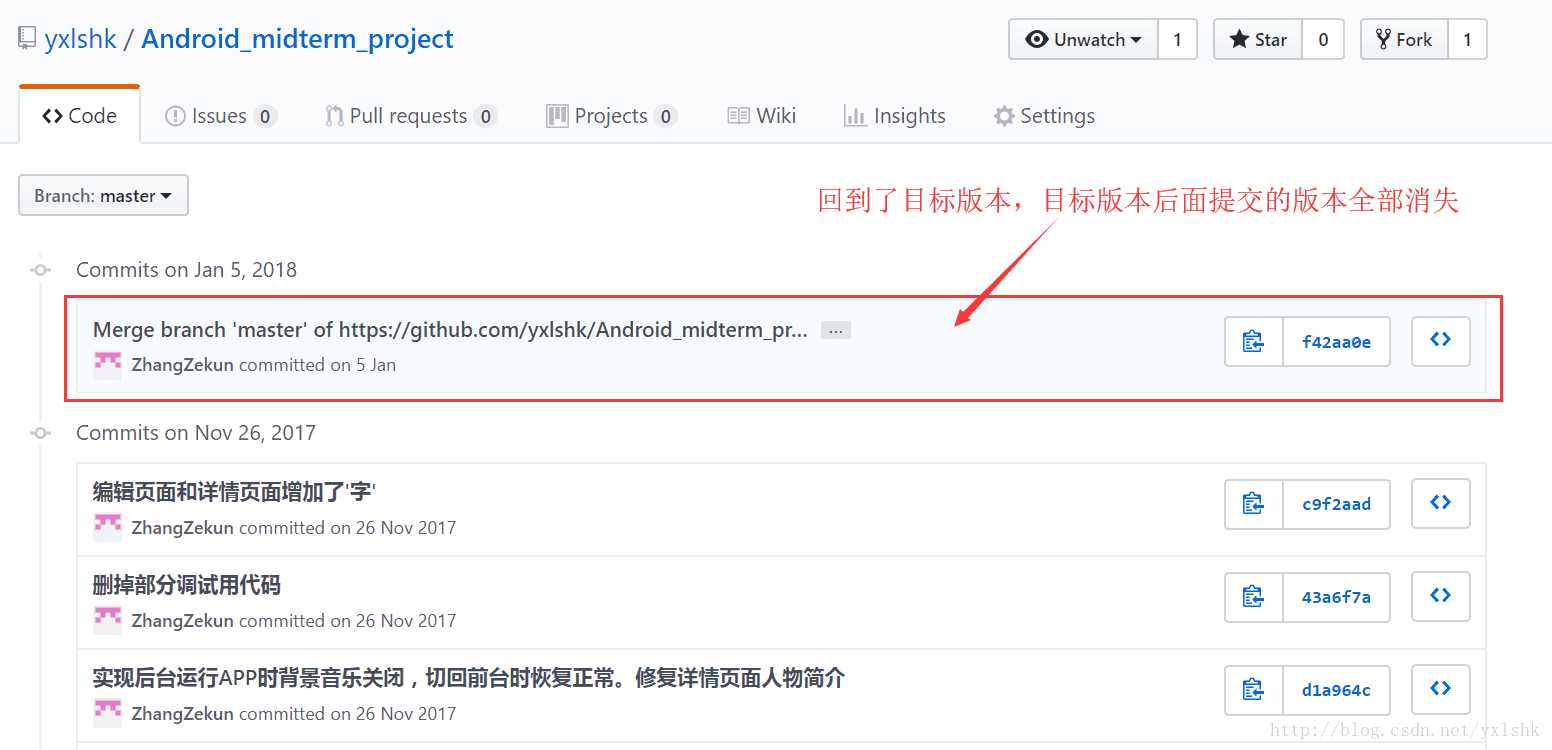
Task: Open commit hash f42aa0e
Action: [x=1336, y=342]
